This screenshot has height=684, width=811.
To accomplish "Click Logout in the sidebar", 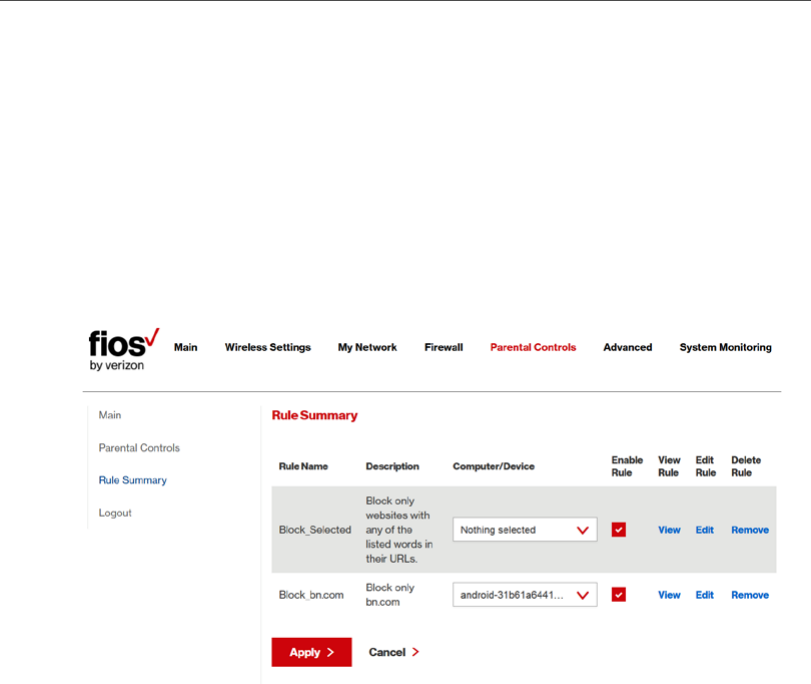I will [x=115, y=513].
